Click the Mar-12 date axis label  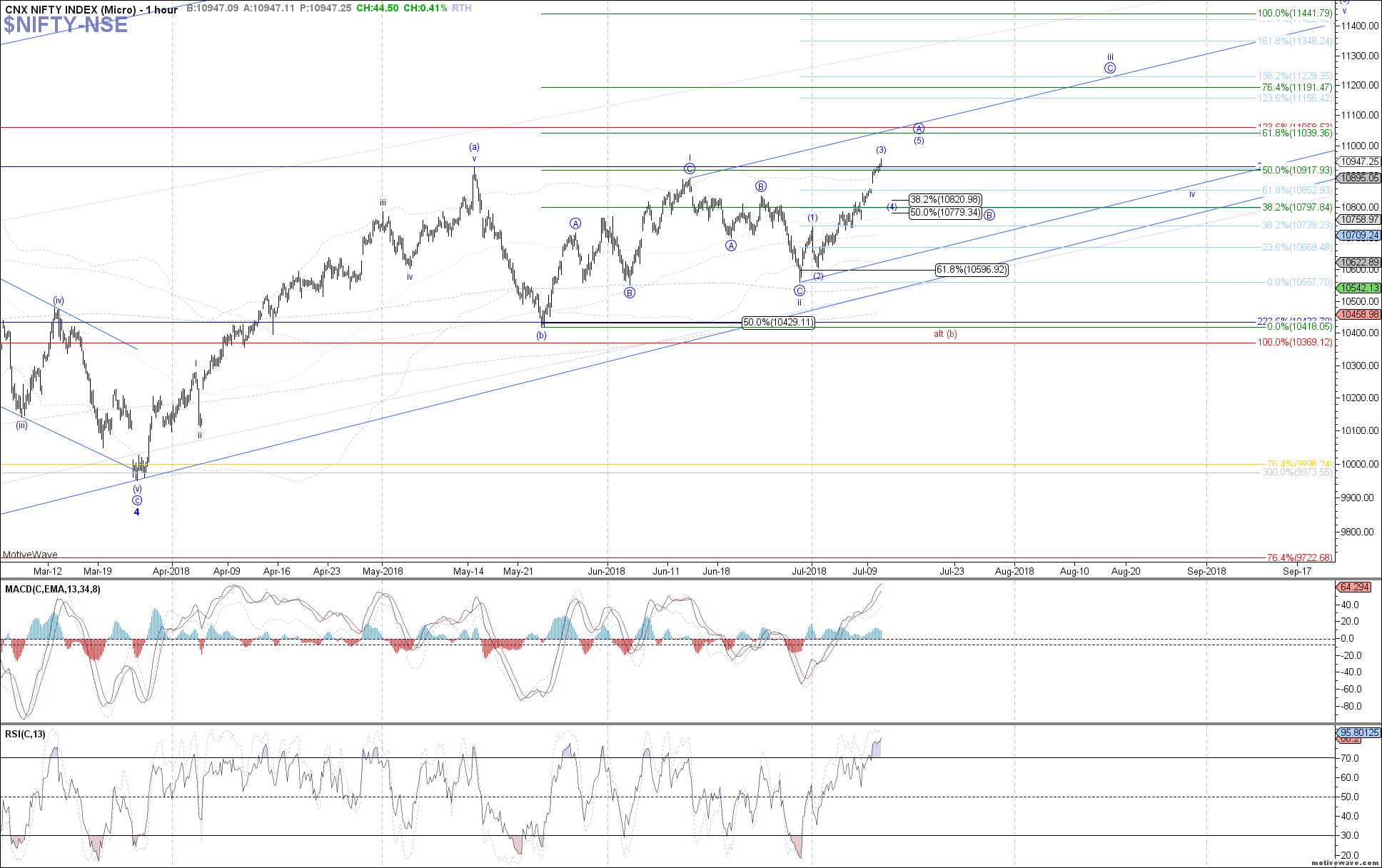point(48,571)
